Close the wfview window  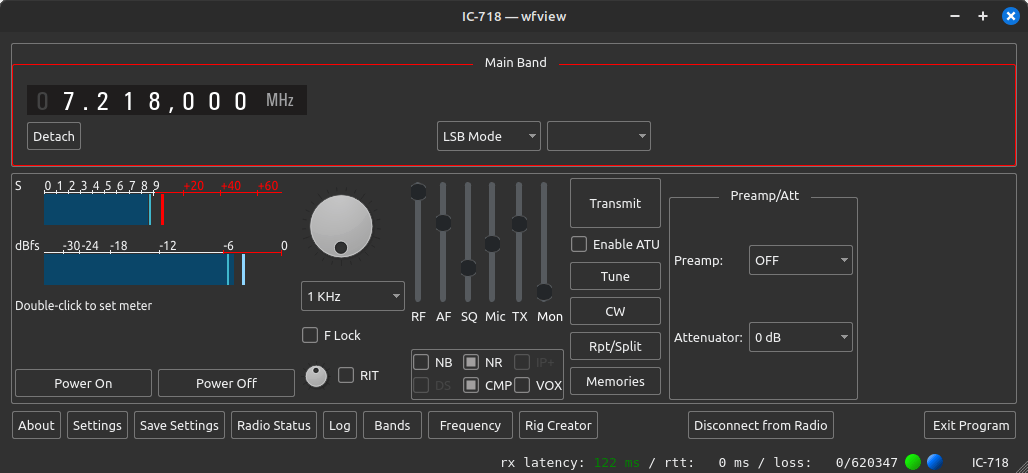click(x=1010, y=16)
